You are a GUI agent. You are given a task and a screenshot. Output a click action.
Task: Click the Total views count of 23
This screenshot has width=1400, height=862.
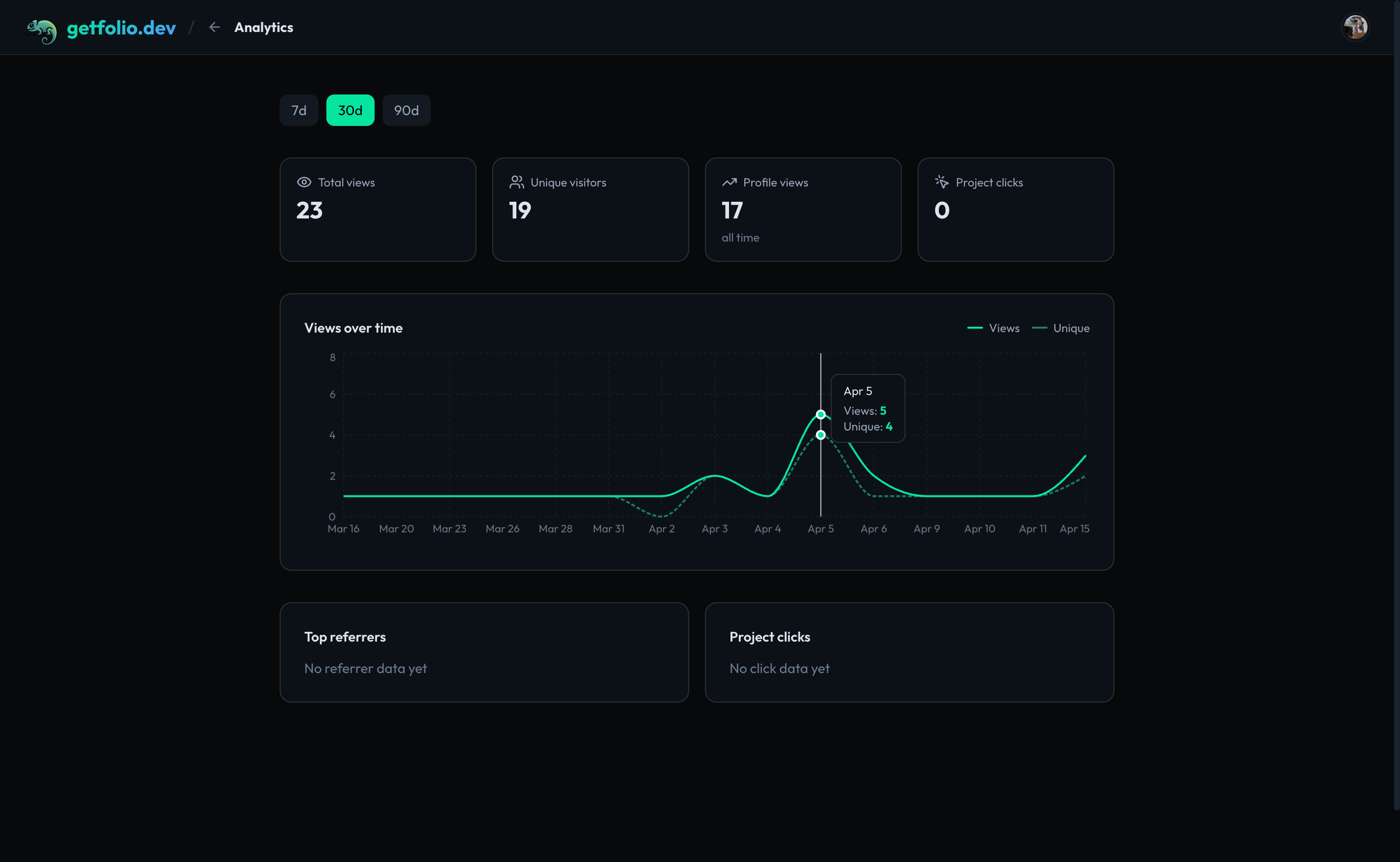pyautogui.click(x=310, y=210)
